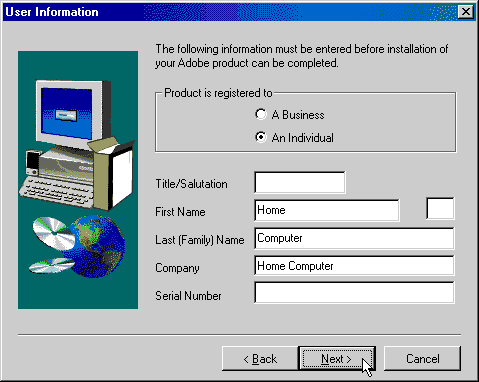The image size is (479, 382).
Task: Click the User Information title bar text
Action: click(52, 12)
